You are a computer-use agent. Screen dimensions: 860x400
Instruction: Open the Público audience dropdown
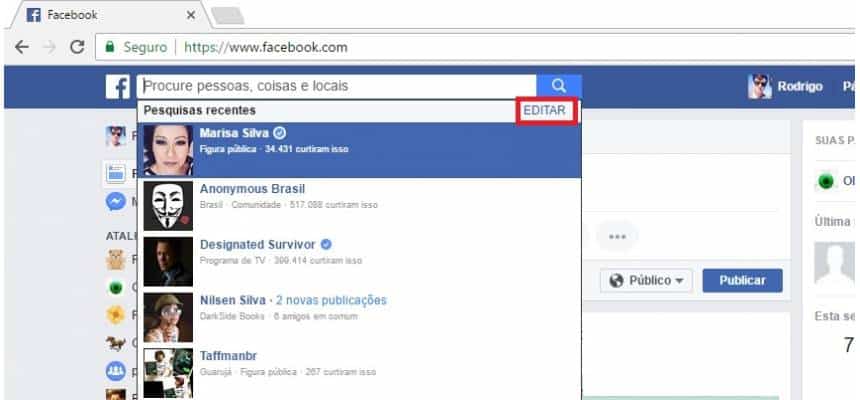click(x=646, y=280)
